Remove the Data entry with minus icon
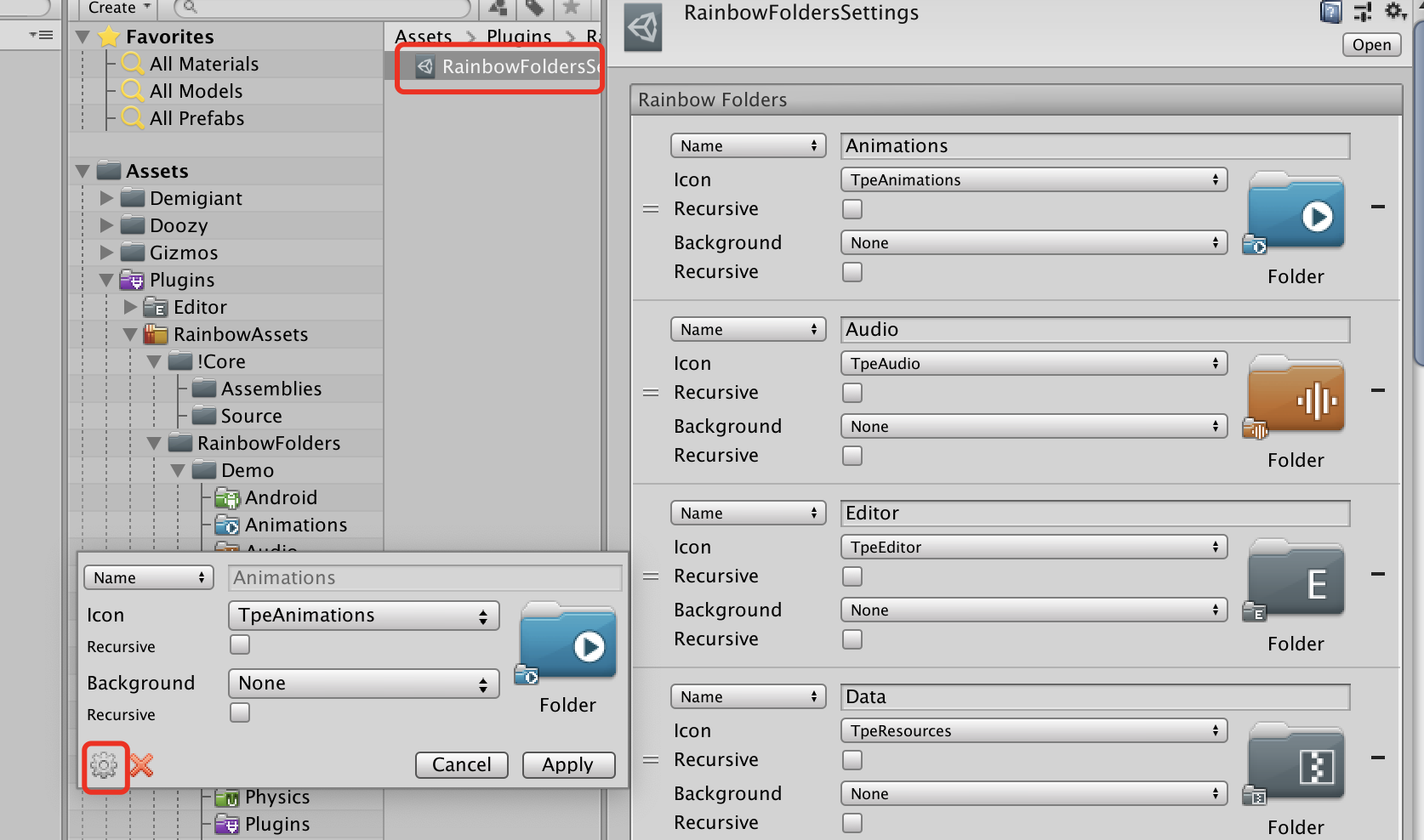 click(1378, 758)
